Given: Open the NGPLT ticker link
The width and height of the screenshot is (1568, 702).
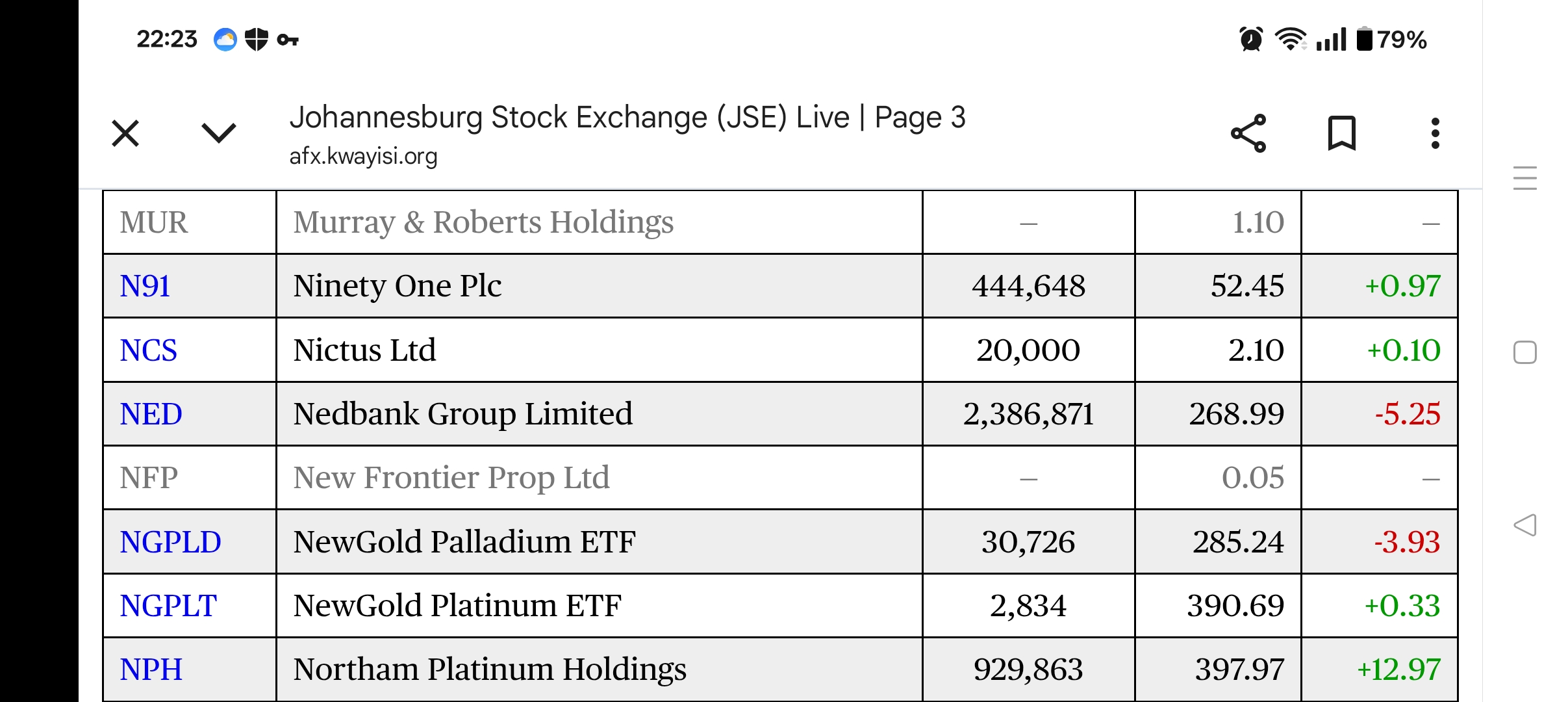Looking at the screenshot, I should click(x=168, y=606).
